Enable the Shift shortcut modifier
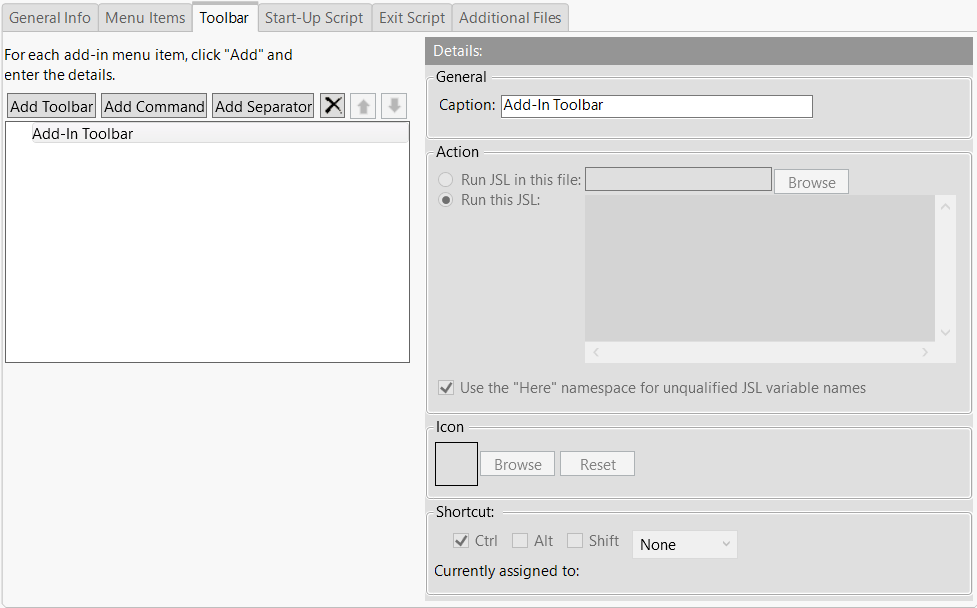Image resolution: width=977 pixels, height=608 pixels. tap(575, 540)
